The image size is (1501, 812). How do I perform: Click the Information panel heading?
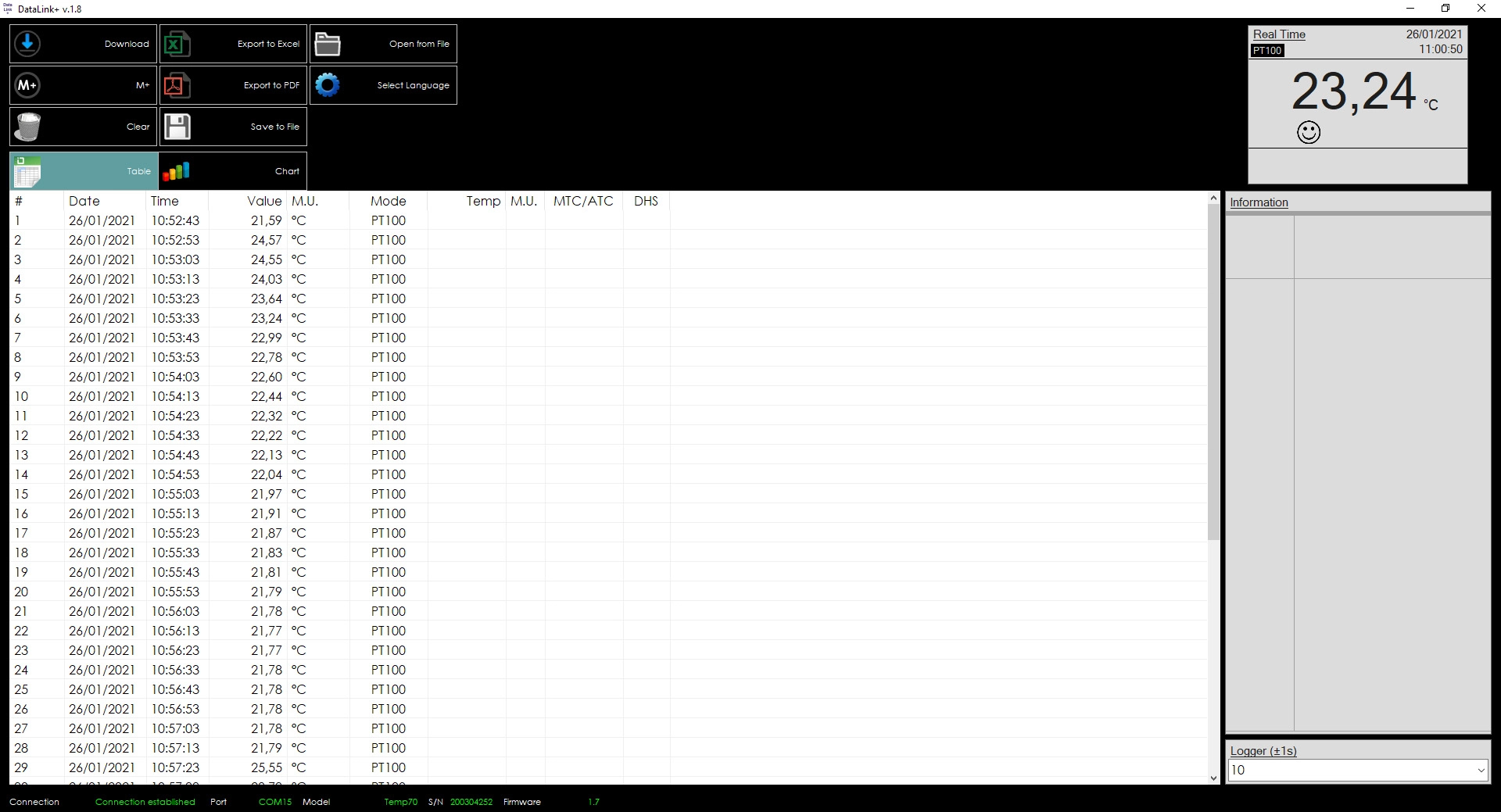coord(1259,202)
